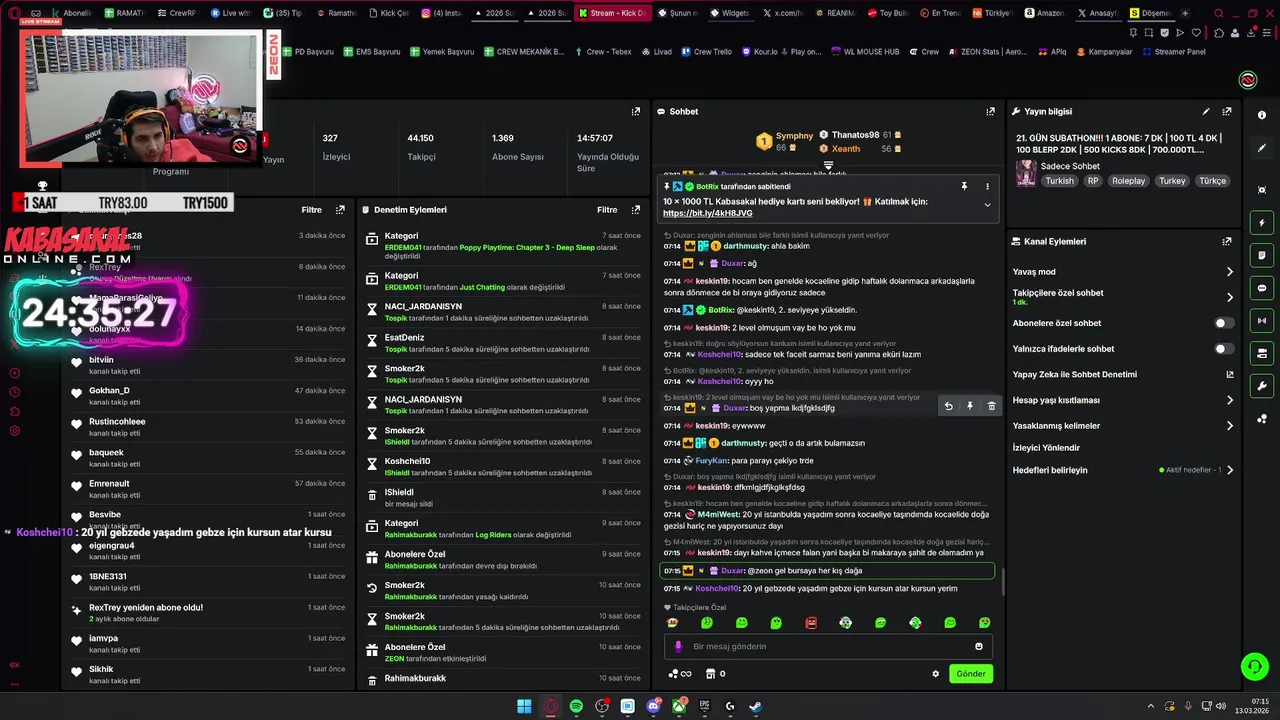Open Yapay Zeka ile Sohbet Denetimi
The height and width of the screenshot is (720, 1280).
[x=1123, y=375]
